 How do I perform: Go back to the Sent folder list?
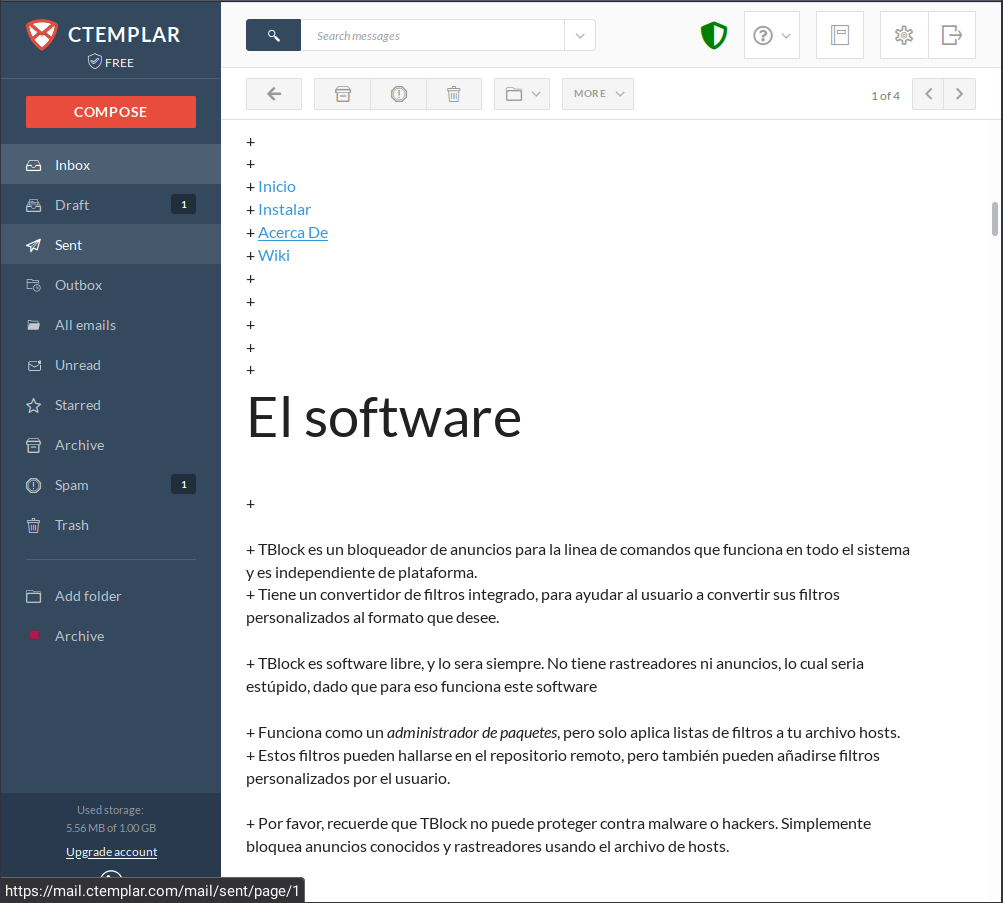pyautogui.click(x=273, y=93)
